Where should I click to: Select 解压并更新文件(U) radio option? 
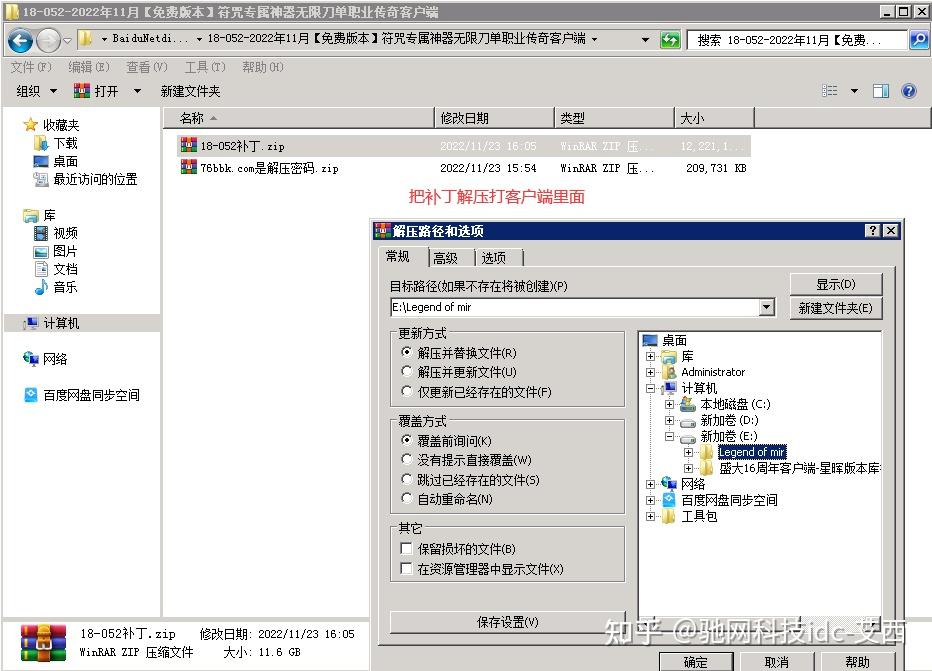click(x=407, y=371)
